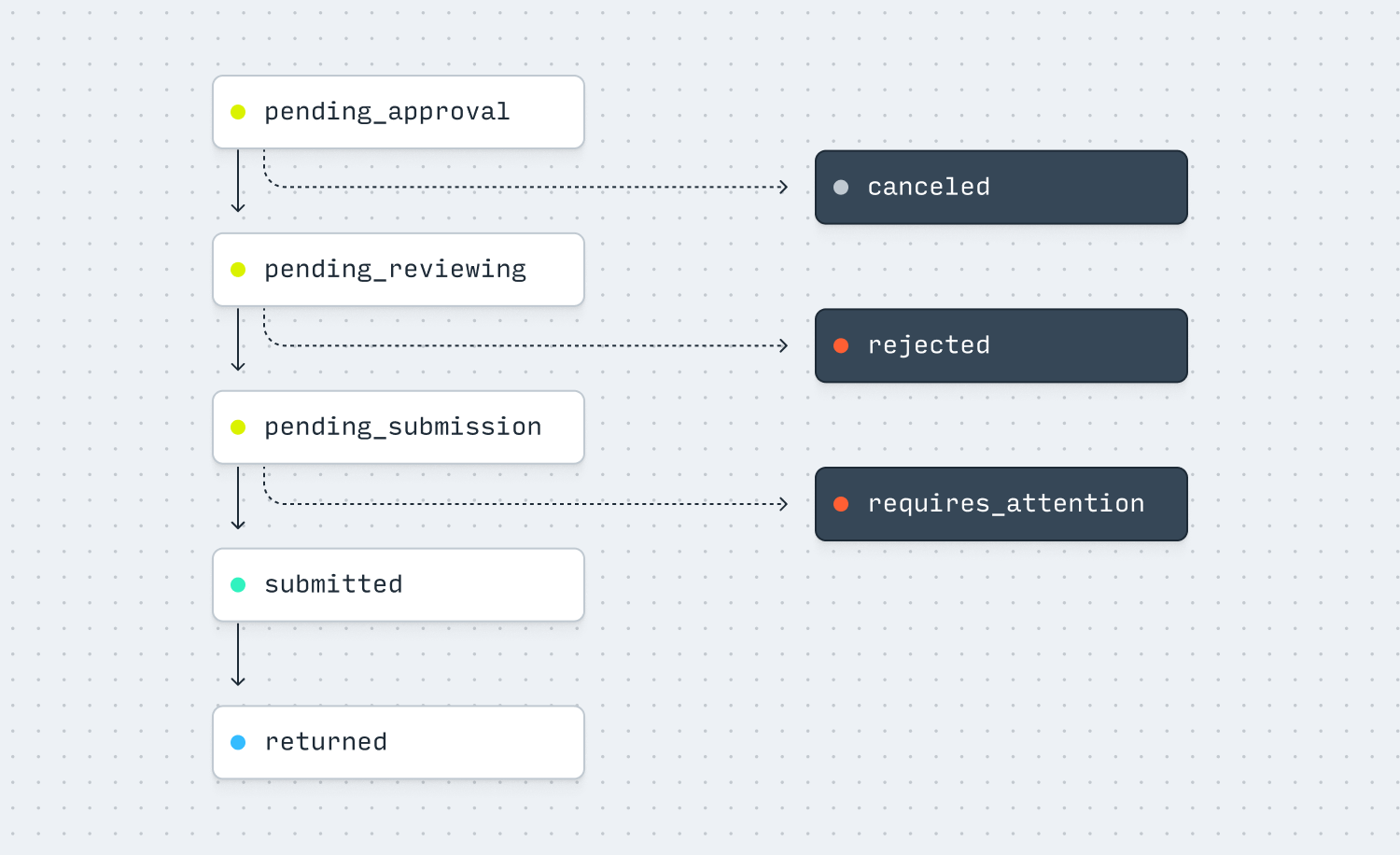Select the dark rejected status node
This screenshot has height=855, width=1400.
tap(1001, 345)
